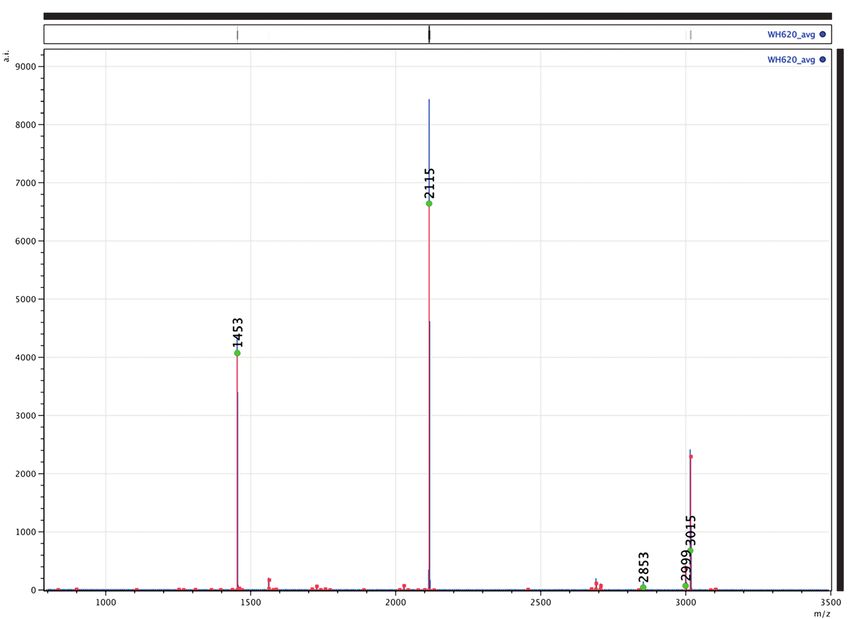Select the peak label text 2853
Viewport: 850px width, 619px height.
click(x=643, y=567)
